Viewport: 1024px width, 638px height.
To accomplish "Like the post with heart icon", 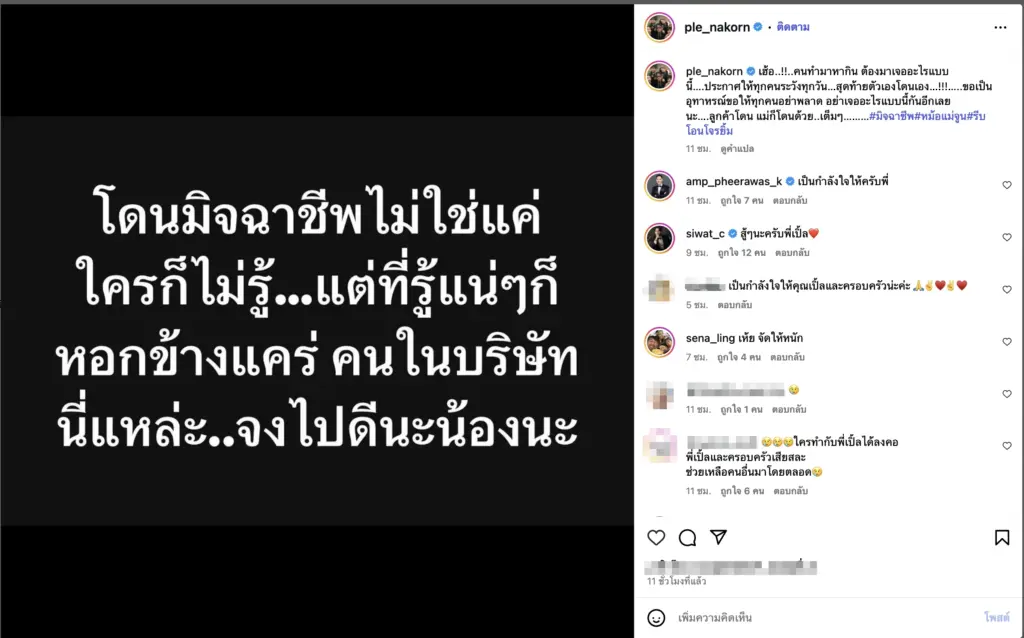I will pyautogui.click(x=656, y=537).
